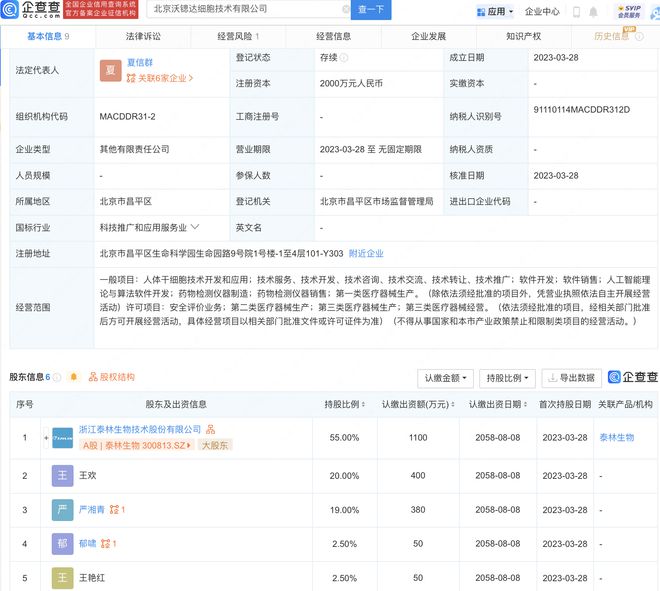Switch to 经营信息 tab
Screen dimensions: 660x591
tap(333, 37)
